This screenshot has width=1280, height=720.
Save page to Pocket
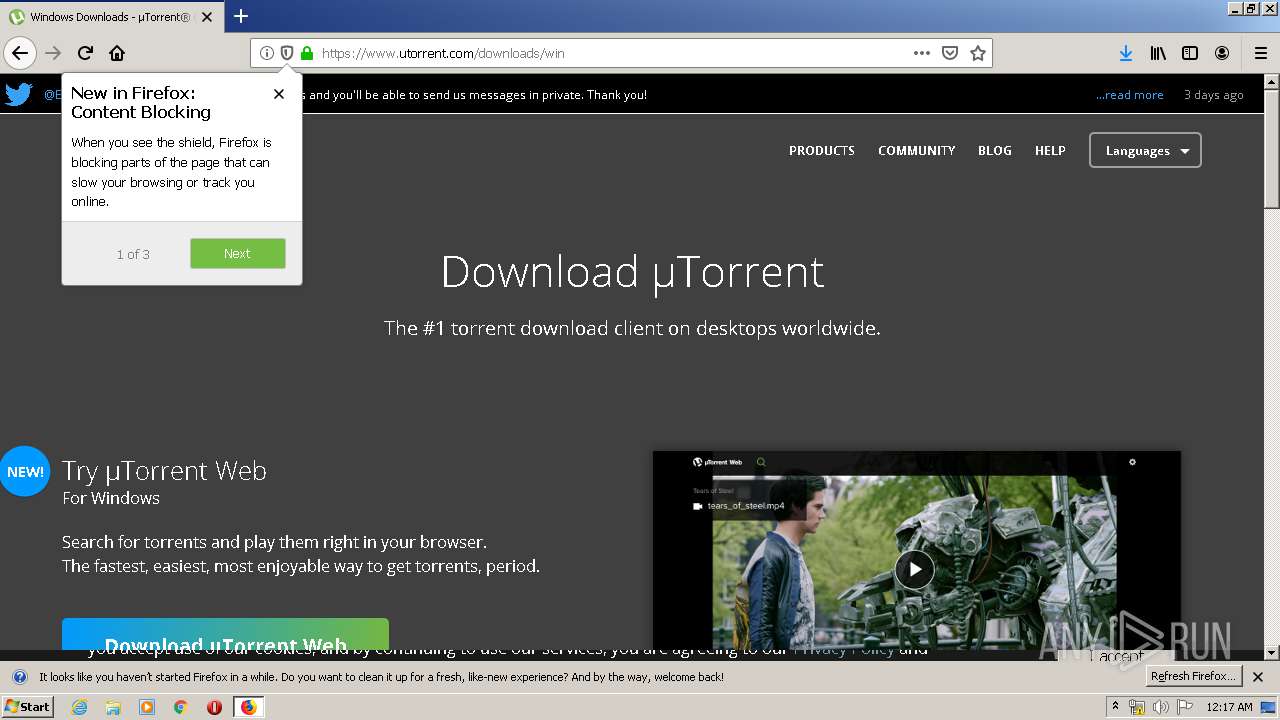[950, 53]
